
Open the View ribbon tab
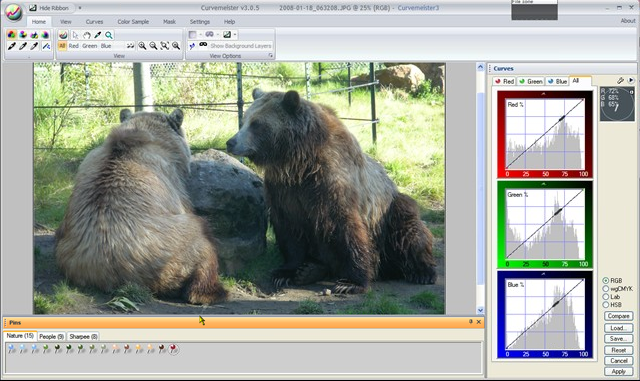[x=66, y=22]
